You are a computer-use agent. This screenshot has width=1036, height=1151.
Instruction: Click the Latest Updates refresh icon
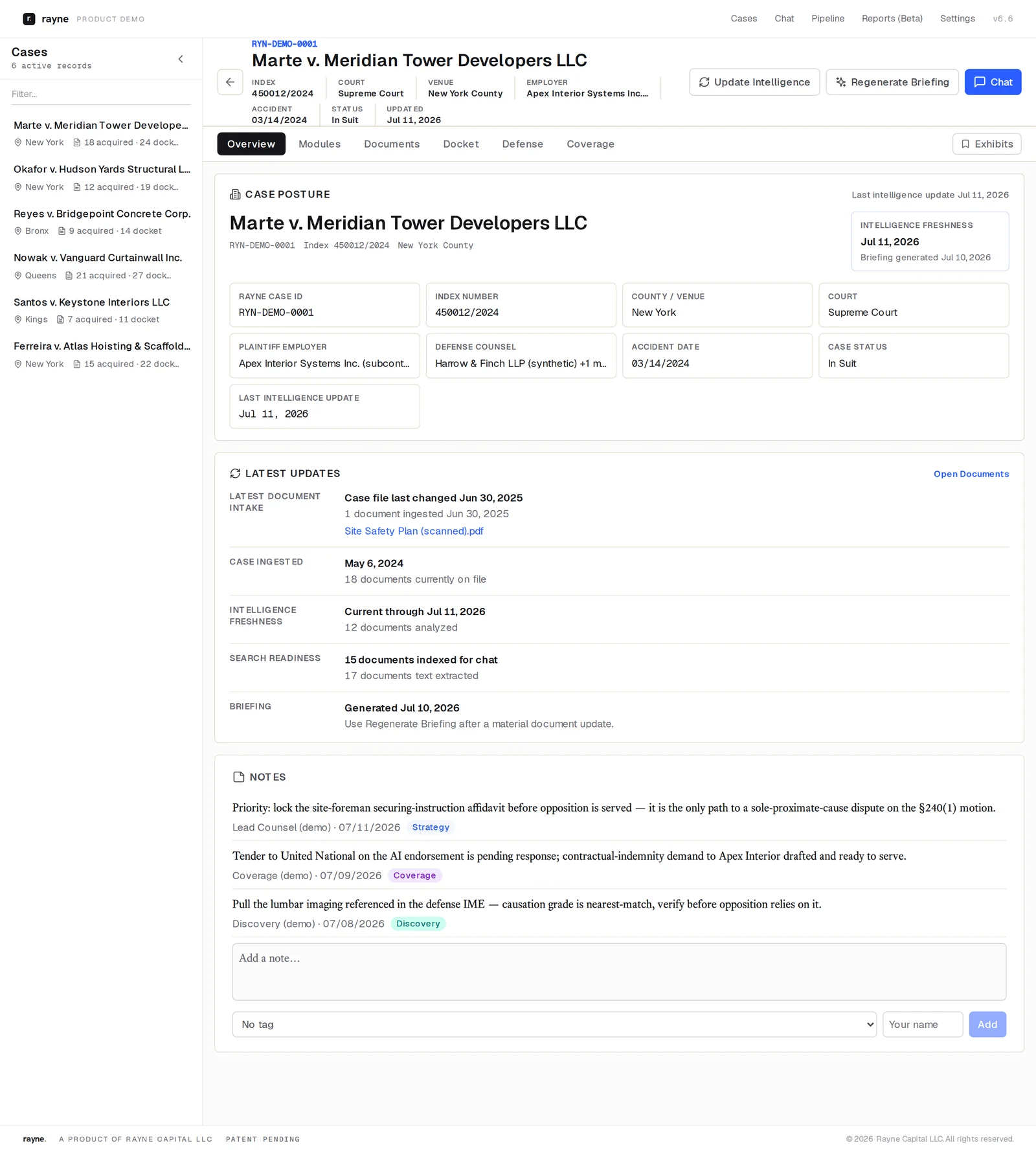pos(235,474)
